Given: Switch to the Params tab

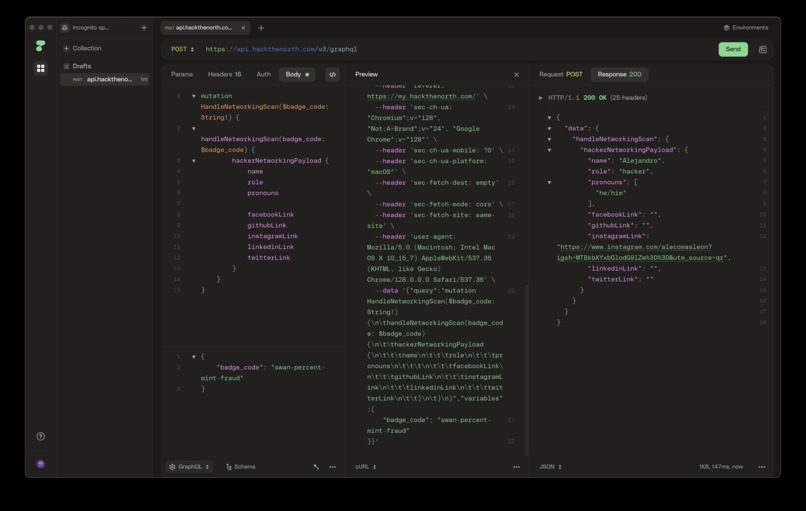Looking at the screenshot, I should 182,75.
